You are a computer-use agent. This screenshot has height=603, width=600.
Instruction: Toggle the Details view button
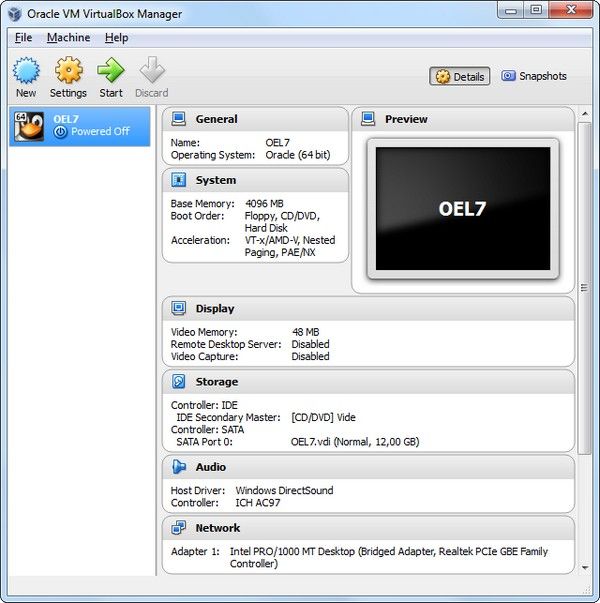click(460, 76)
